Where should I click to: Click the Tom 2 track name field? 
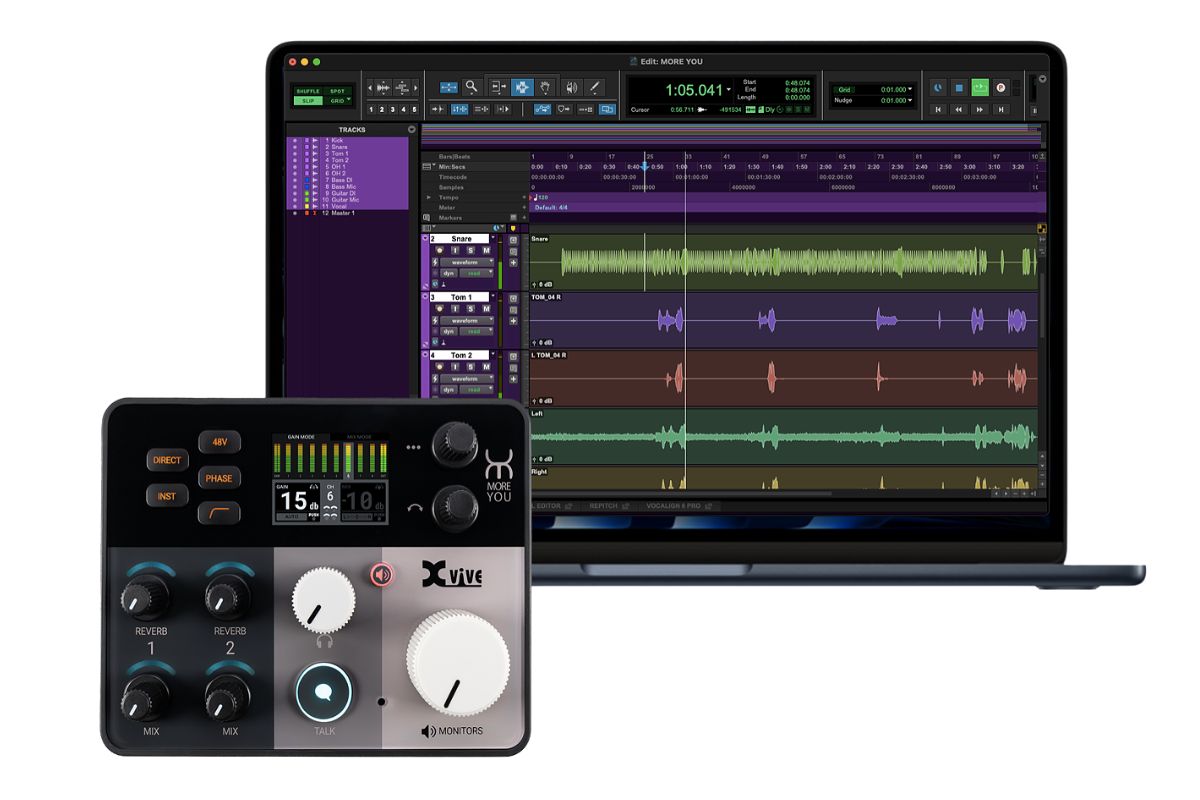pos(460,355)
